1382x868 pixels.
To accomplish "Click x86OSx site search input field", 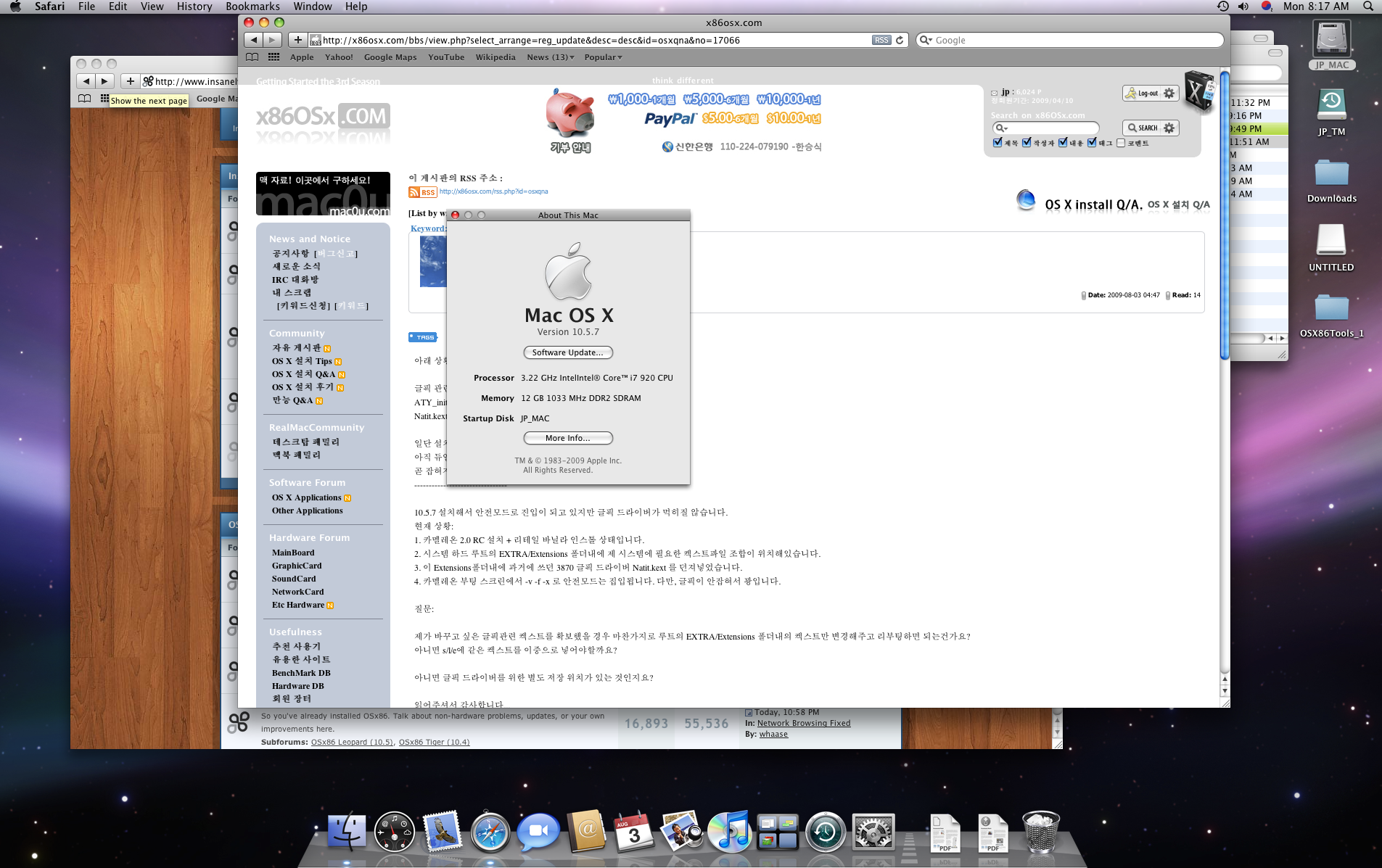I will point(1045,128).
